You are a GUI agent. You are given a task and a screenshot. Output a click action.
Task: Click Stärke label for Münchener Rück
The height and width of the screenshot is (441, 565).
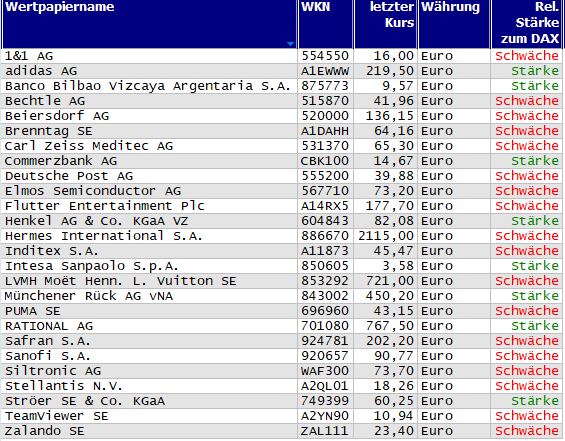coord(535,296)
